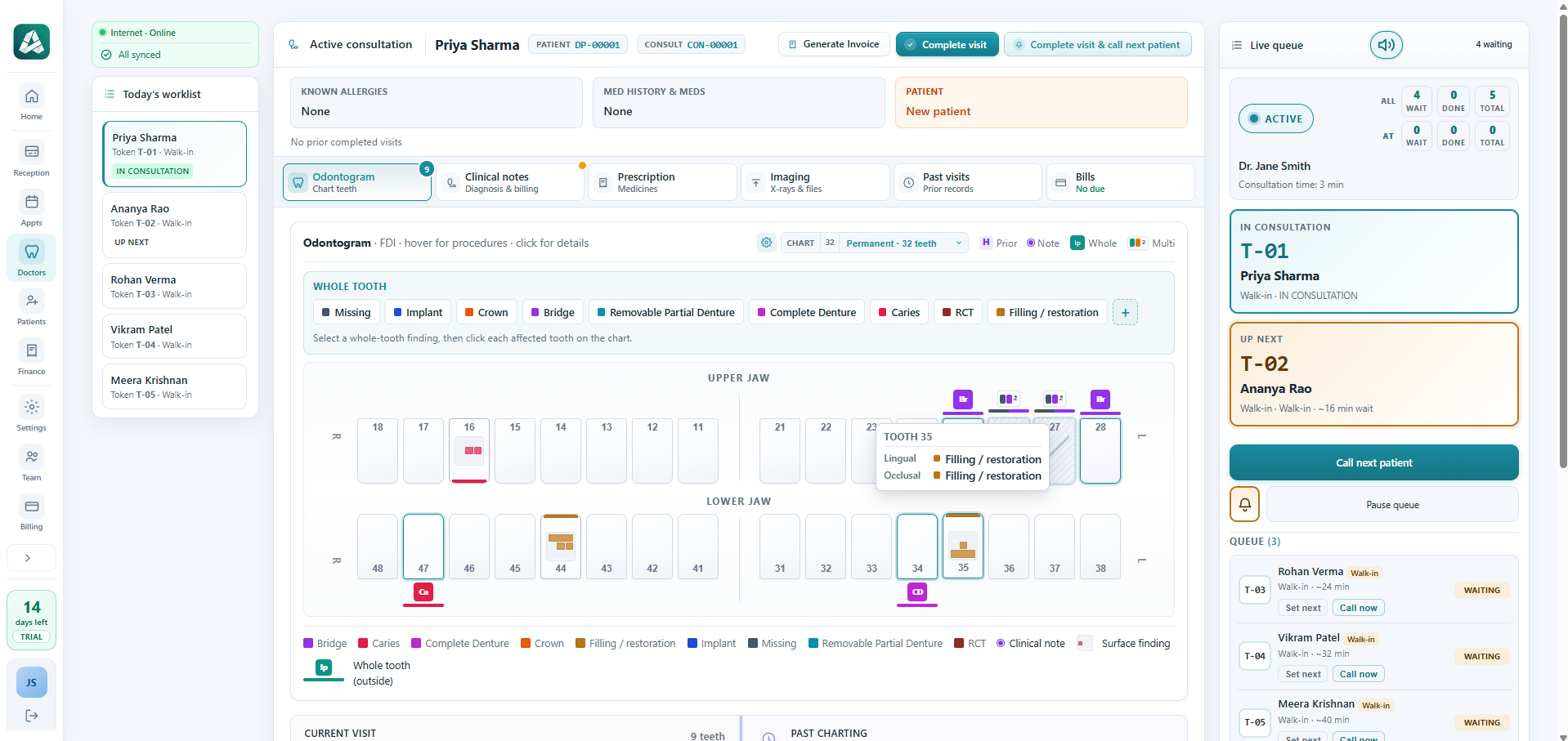Open Settings in the sidebar
1568x741 pixels.
[x=31, y=414]
